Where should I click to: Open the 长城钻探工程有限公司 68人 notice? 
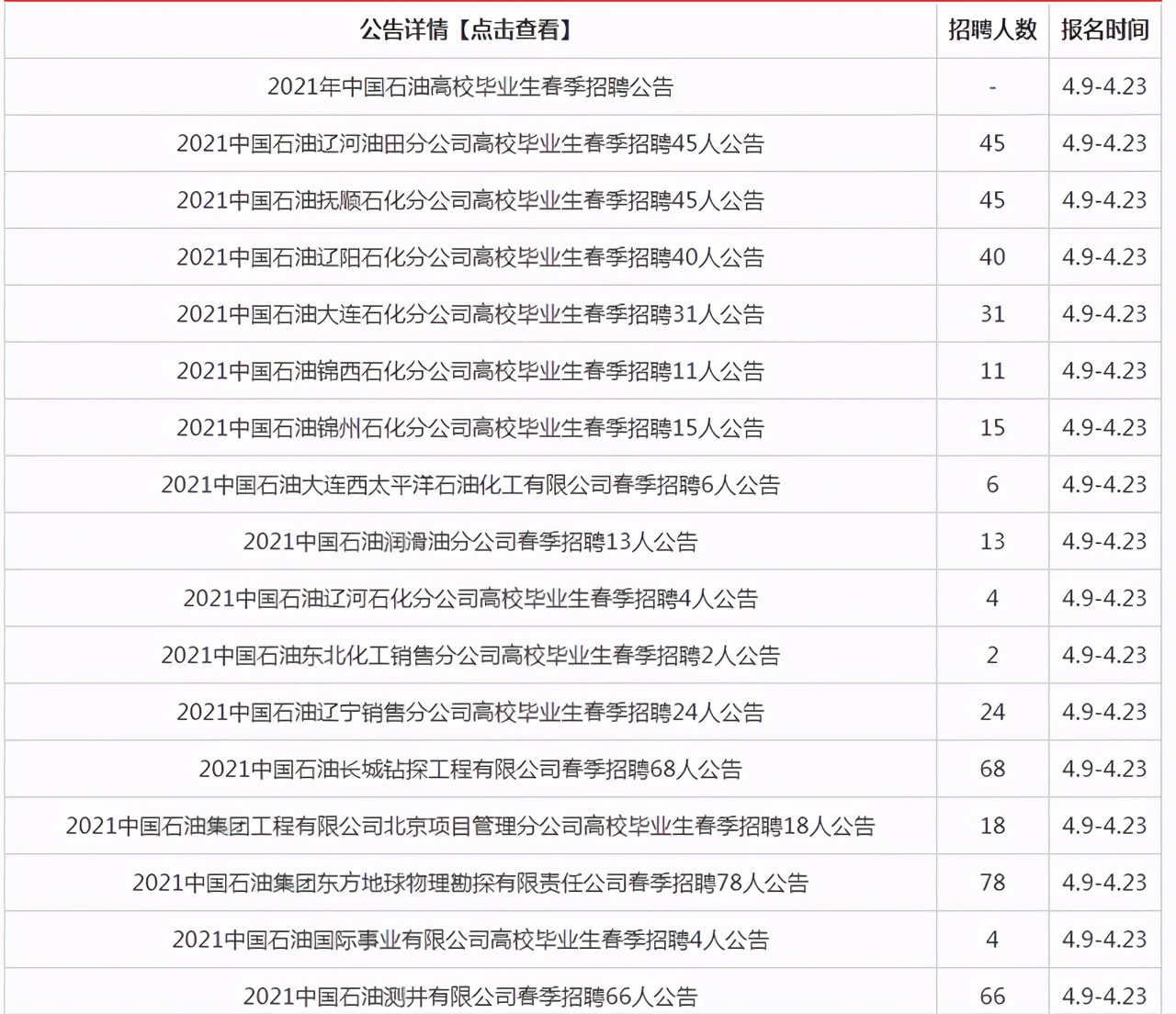(470, 770)
